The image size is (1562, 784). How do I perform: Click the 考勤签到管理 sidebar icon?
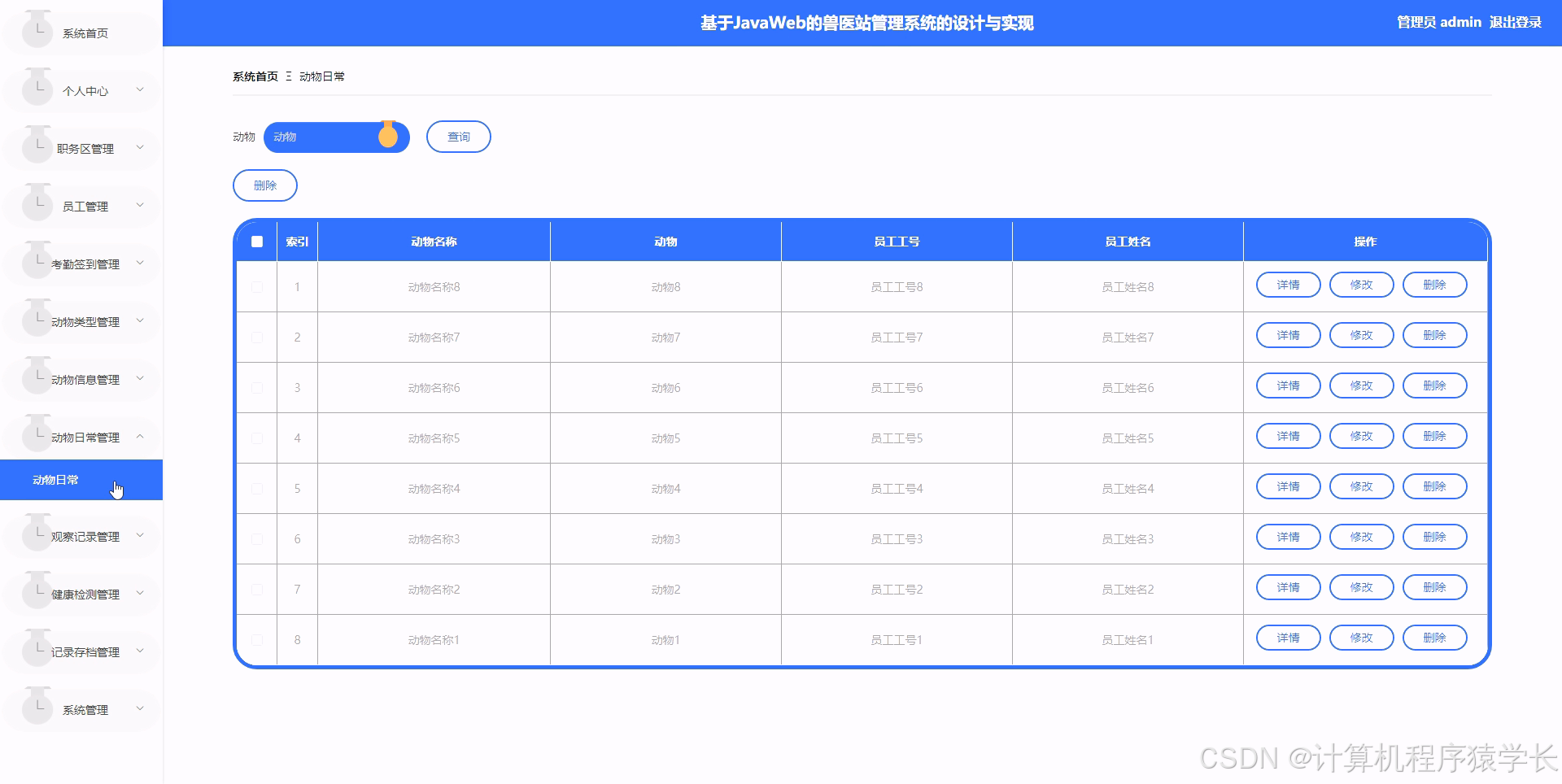(37, 263)
